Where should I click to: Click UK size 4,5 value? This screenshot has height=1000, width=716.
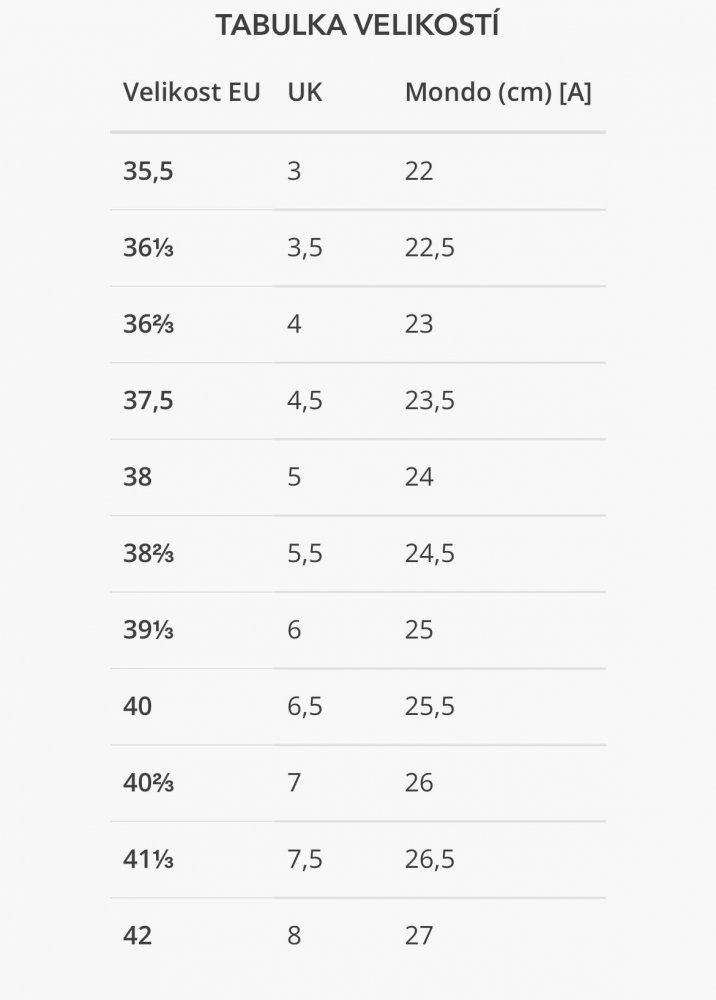click(x=305, y=401)
